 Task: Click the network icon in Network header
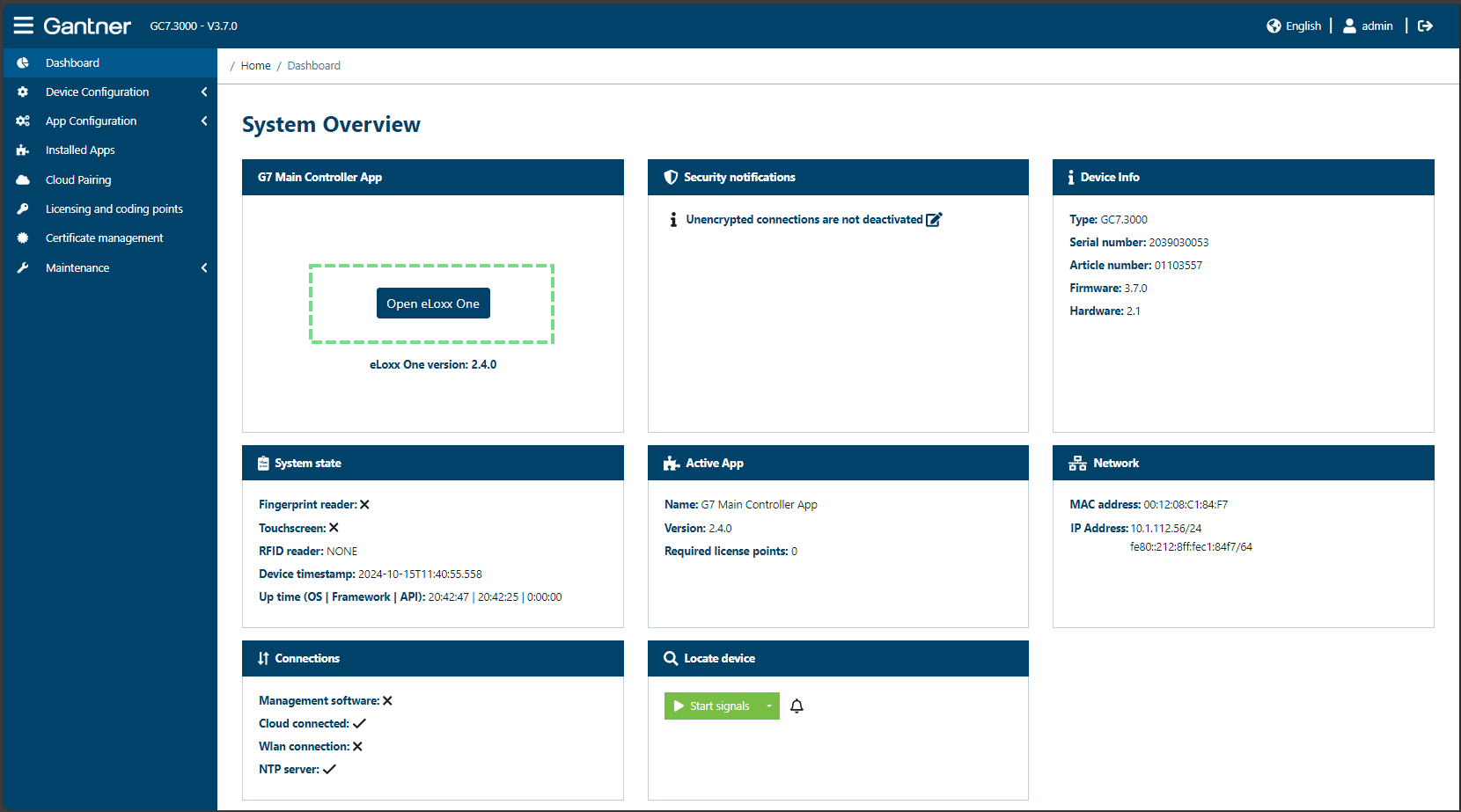[x=1077, y=463]
